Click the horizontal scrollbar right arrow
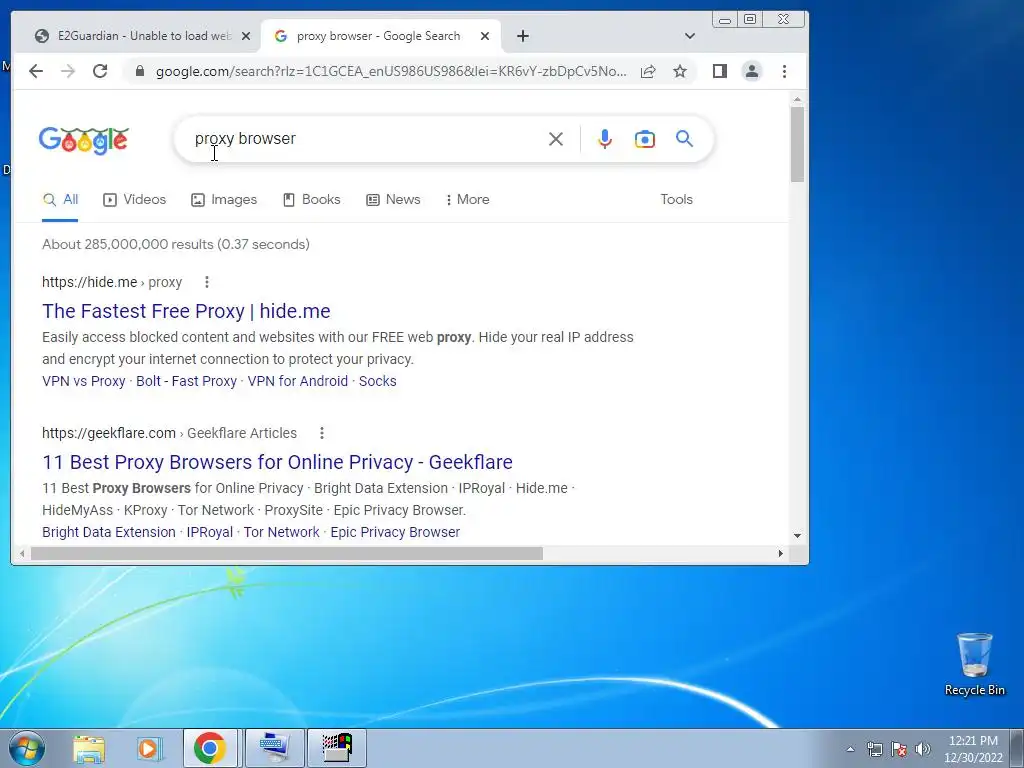The height and width of the screenshot is (768, 1024). coord(780,554)
